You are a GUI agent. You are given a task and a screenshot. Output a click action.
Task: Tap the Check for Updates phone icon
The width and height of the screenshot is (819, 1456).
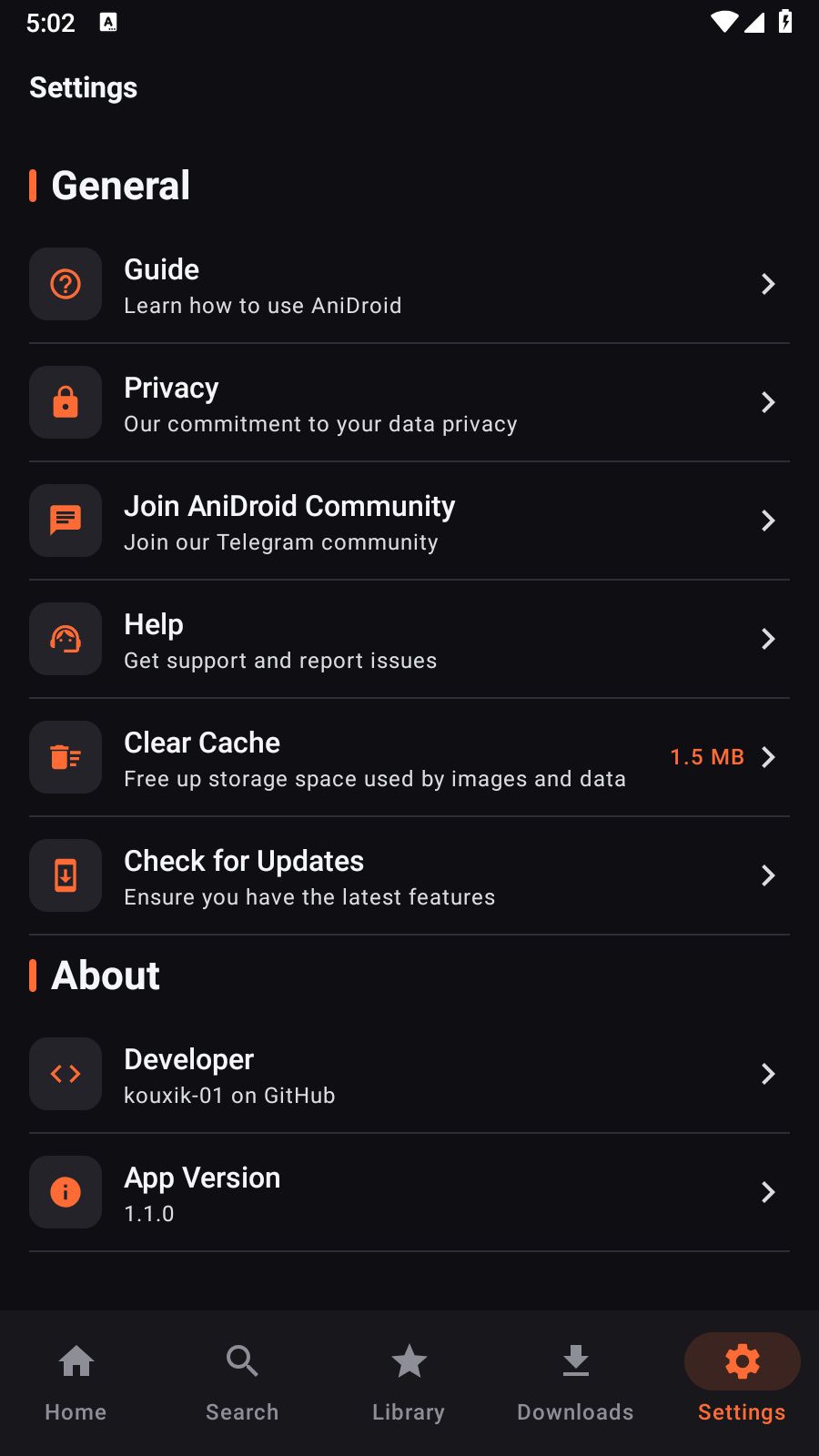(66, 875)
